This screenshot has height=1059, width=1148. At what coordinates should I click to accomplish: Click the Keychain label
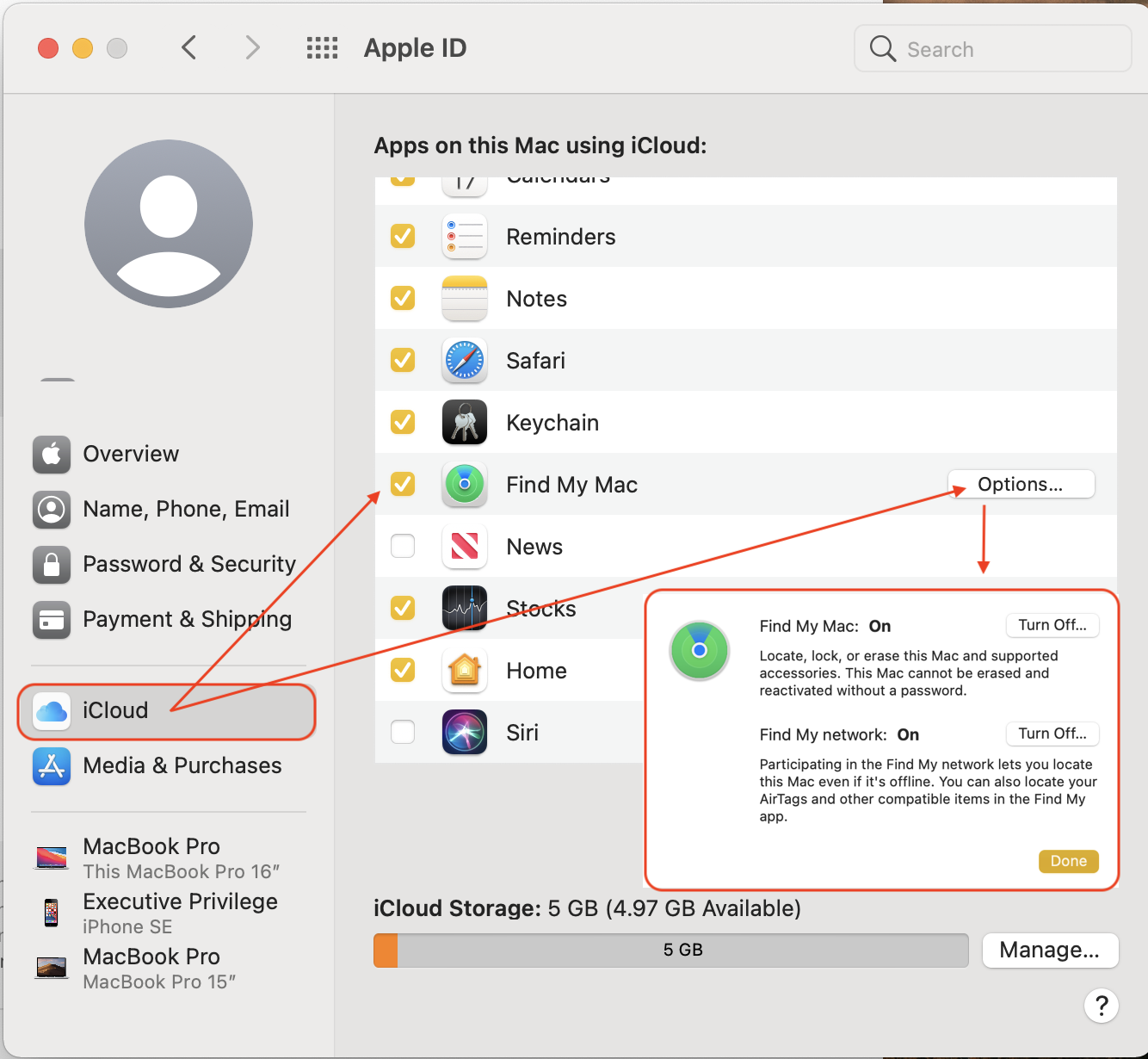click(552, 423)
